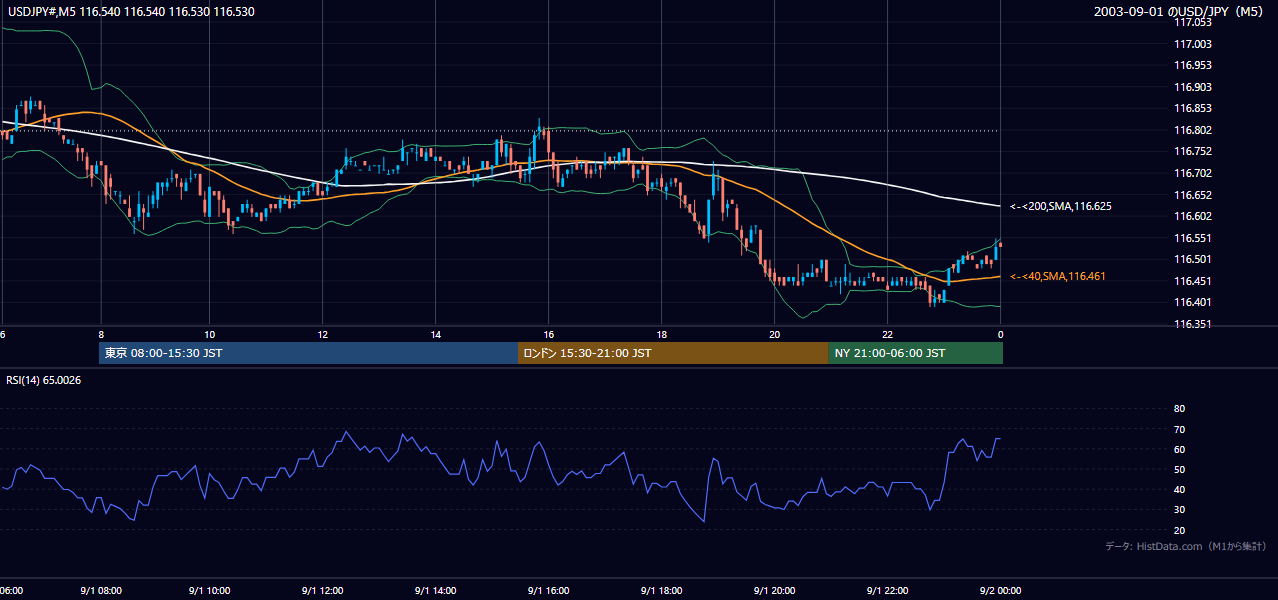Click the London 15:30-21:00 JST session bar

pyautogui.click(x=673, y=353)
